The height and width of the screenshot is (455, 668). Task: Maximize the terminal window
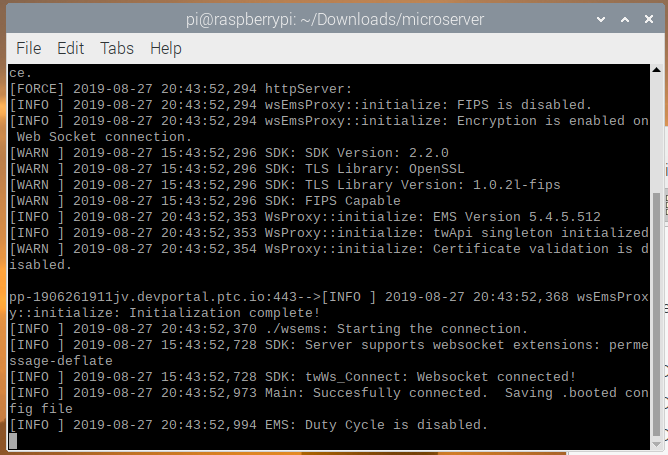click(624, 17)
